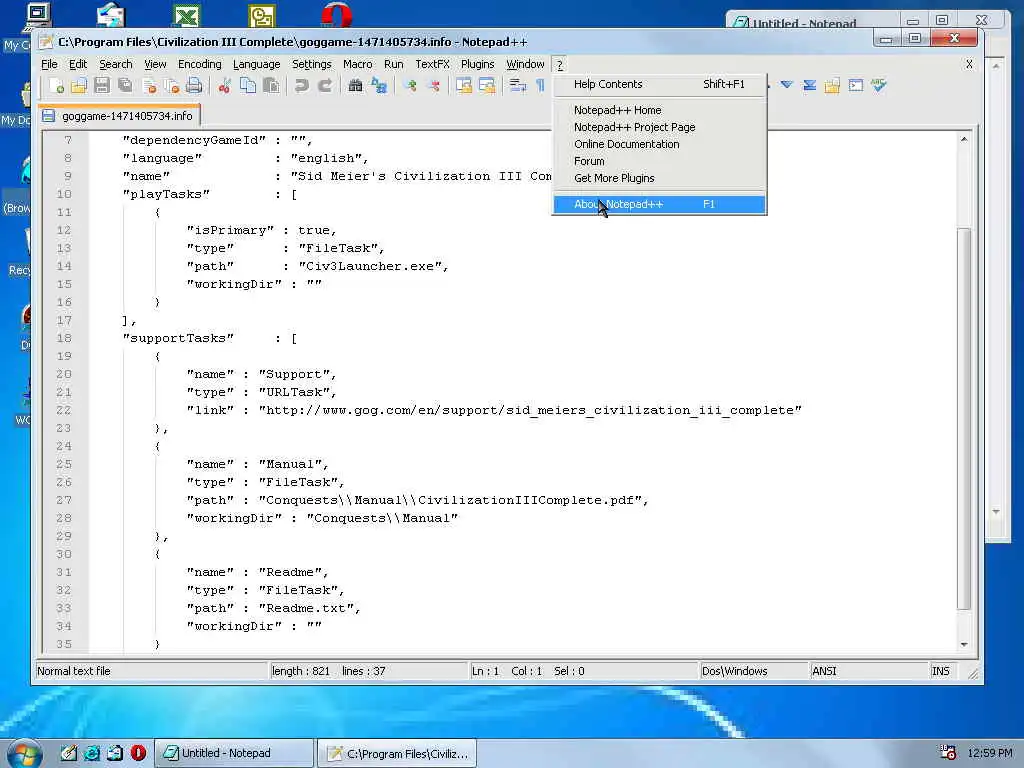
Task: Click the Redo arrow icon
Action: pos(325,86)
